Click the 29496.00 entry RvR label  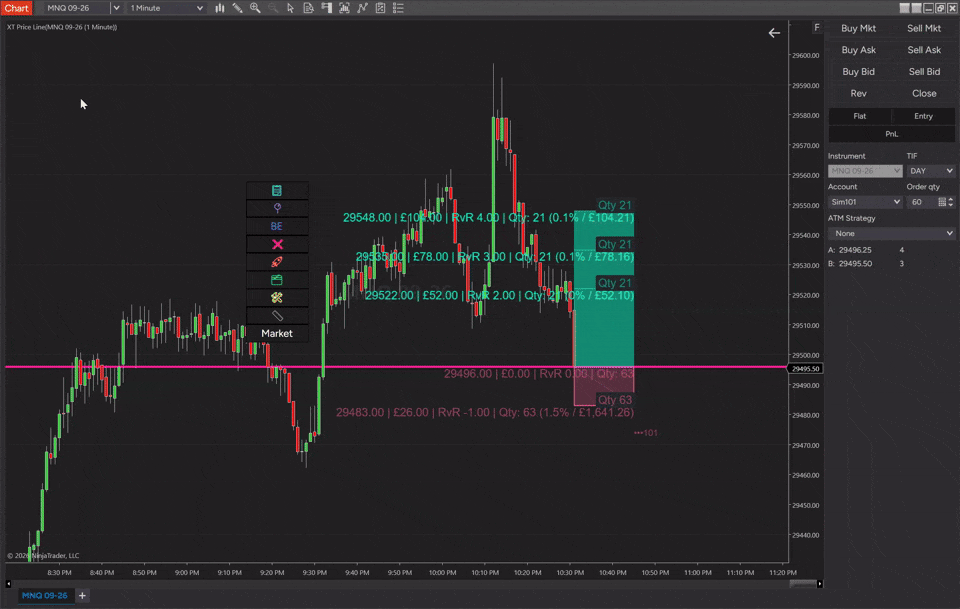(x=539, y=373)
